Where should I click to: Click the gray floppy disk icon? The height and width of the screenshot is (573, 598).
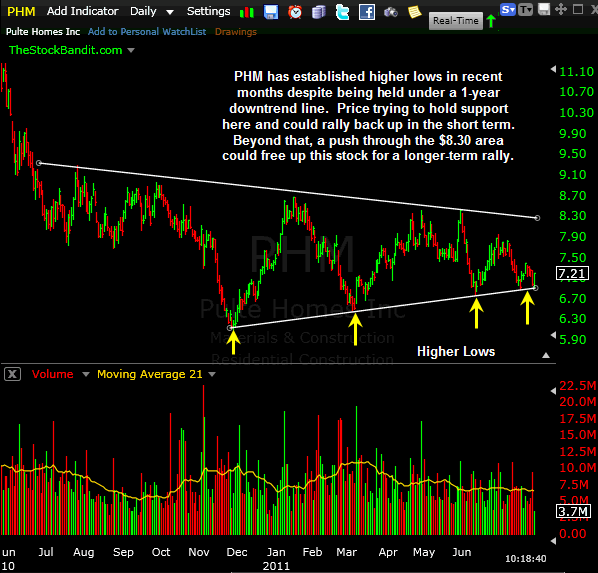[x=543, y=9]
